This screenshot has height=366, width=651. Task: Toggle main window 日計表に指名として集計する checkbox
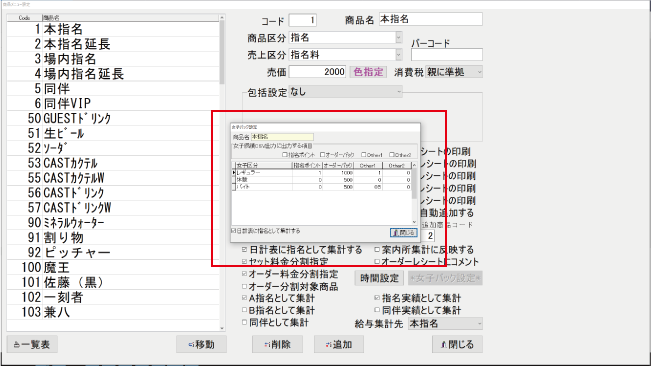(245, 250)
